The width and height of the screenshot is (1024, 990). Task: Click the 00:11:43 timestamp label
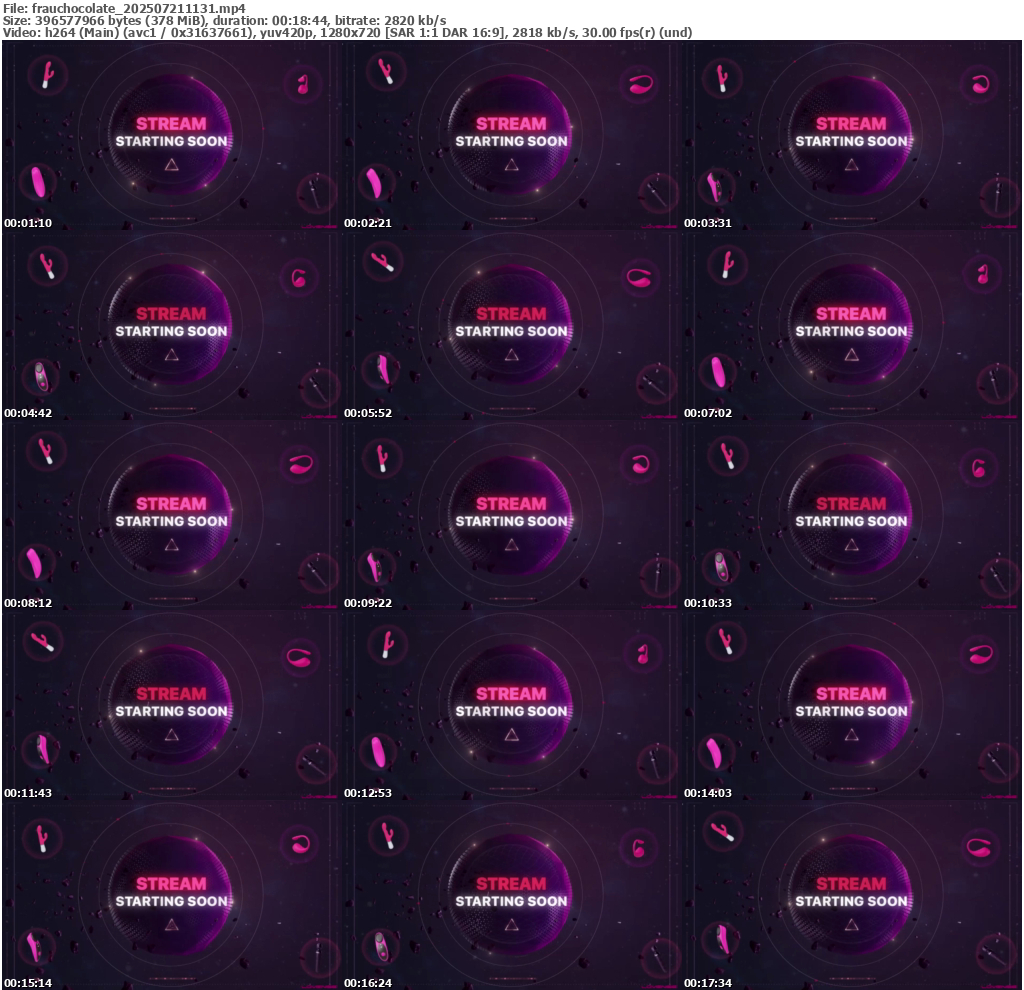[28, 793]
